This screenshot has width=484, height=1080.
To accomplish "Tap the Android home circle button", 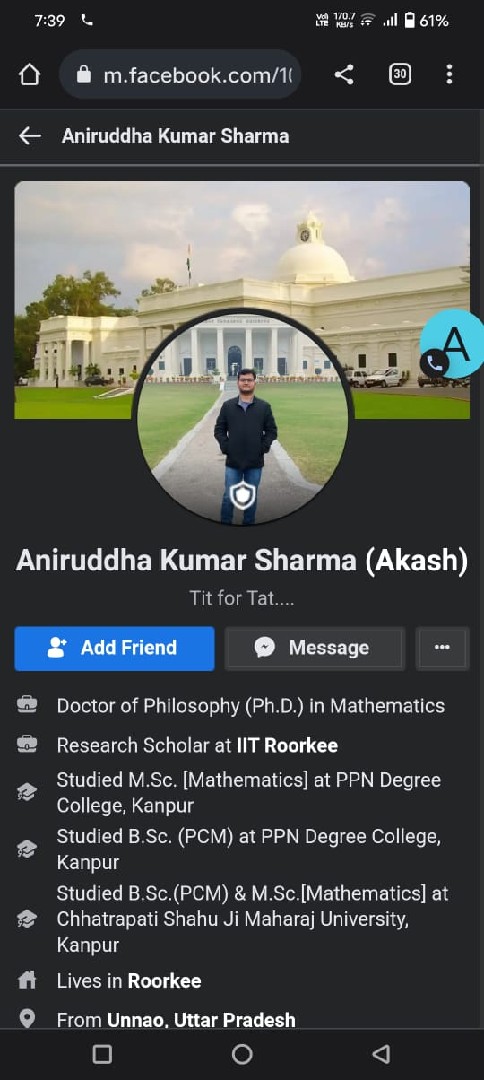I will (242, 1055).
